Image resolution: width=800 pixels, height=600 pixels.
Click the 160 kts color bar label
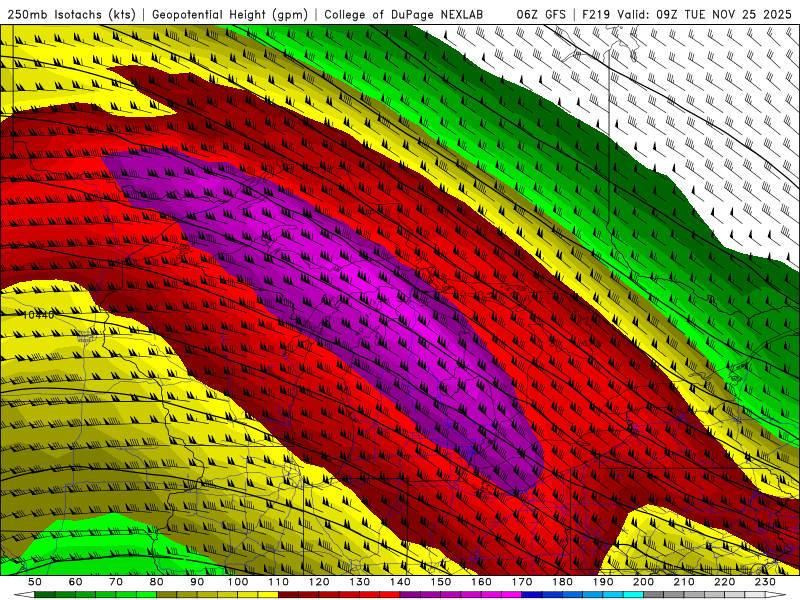(x=481, y=582)
